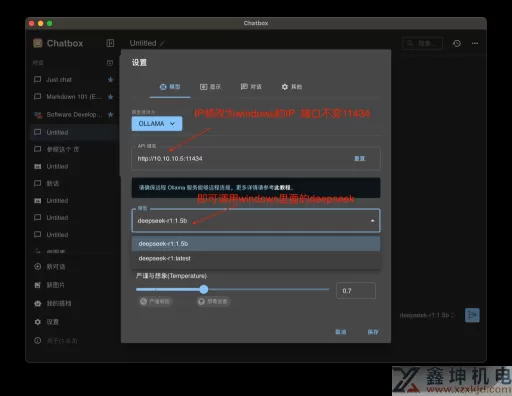Click the Temperature slider handle

click(x=204, y=289)
